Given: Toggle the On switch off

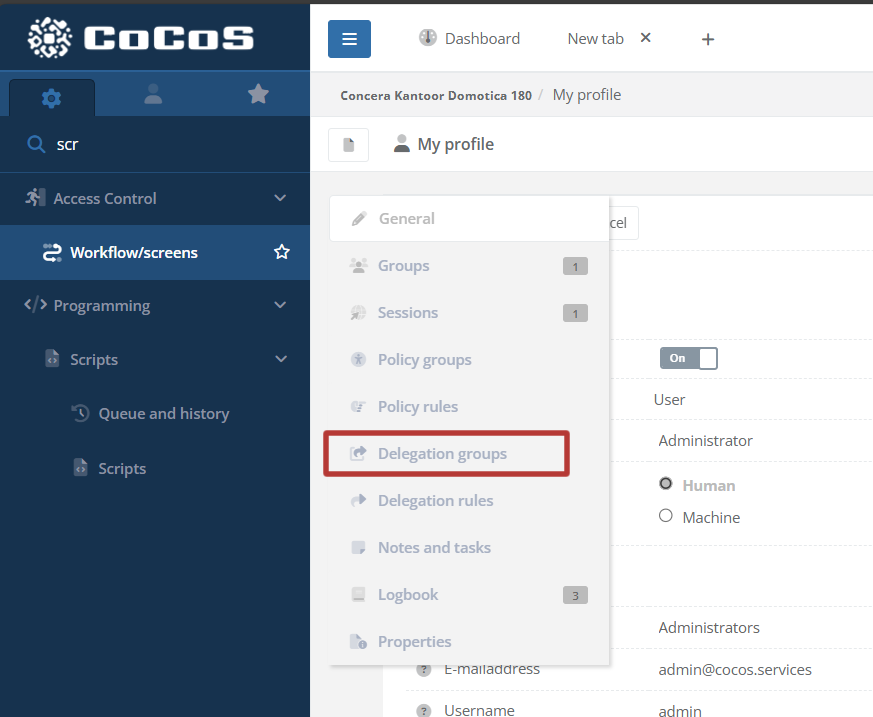Looking at the screenshot, I should pyautogui.click(x=688, y=358).
